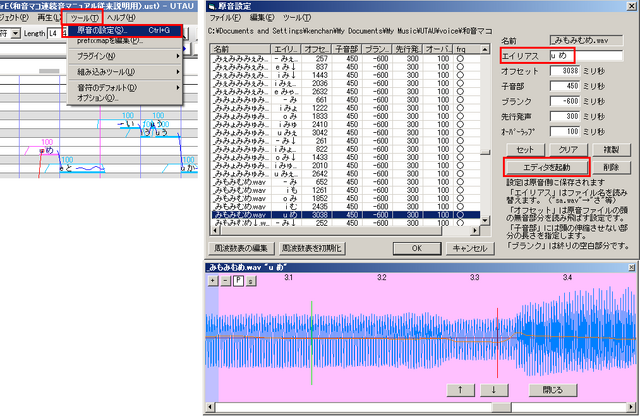The height and width of the screenshot is (416, 640).
Task: Choose 原音の設定(S) from the Tools menu
Action: (x=124, y=30)
